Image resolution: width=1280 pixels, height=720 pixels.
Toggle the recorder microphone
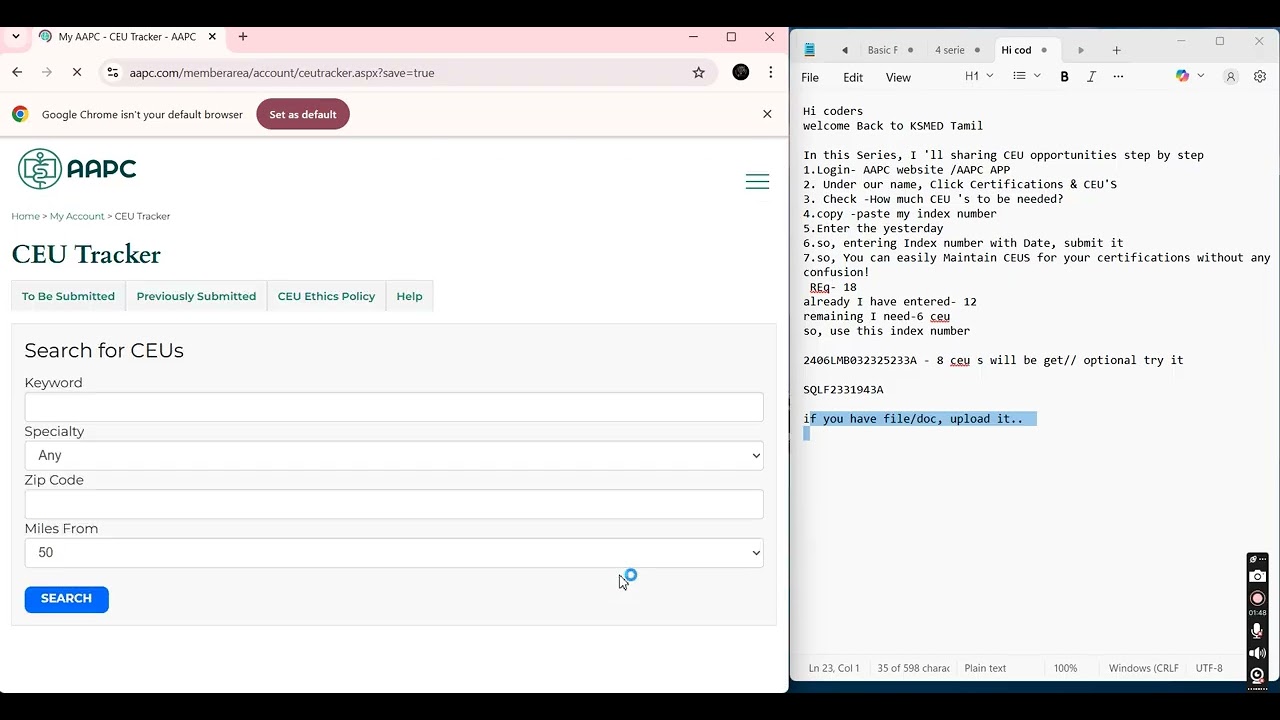click(1257, 631)
